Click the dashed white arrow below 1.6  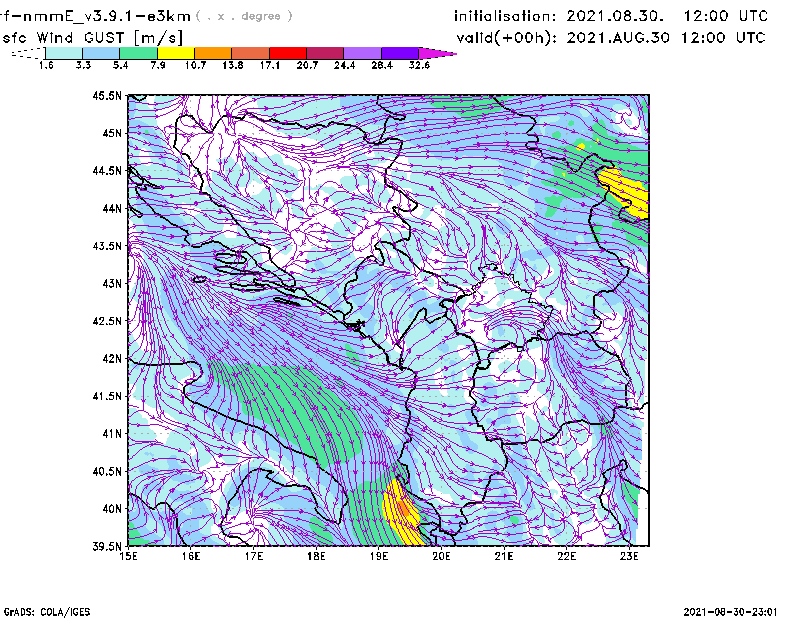(x=28, y=53)
